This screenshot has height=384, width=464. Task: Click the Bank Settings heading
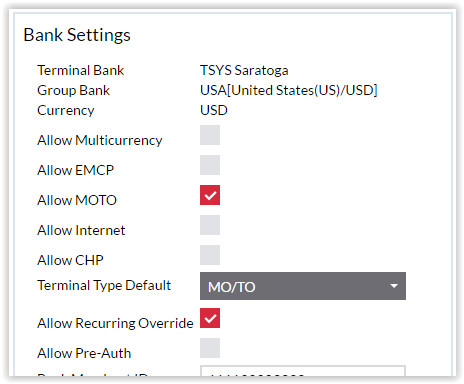pyautogui.click(x=77, y=35)
